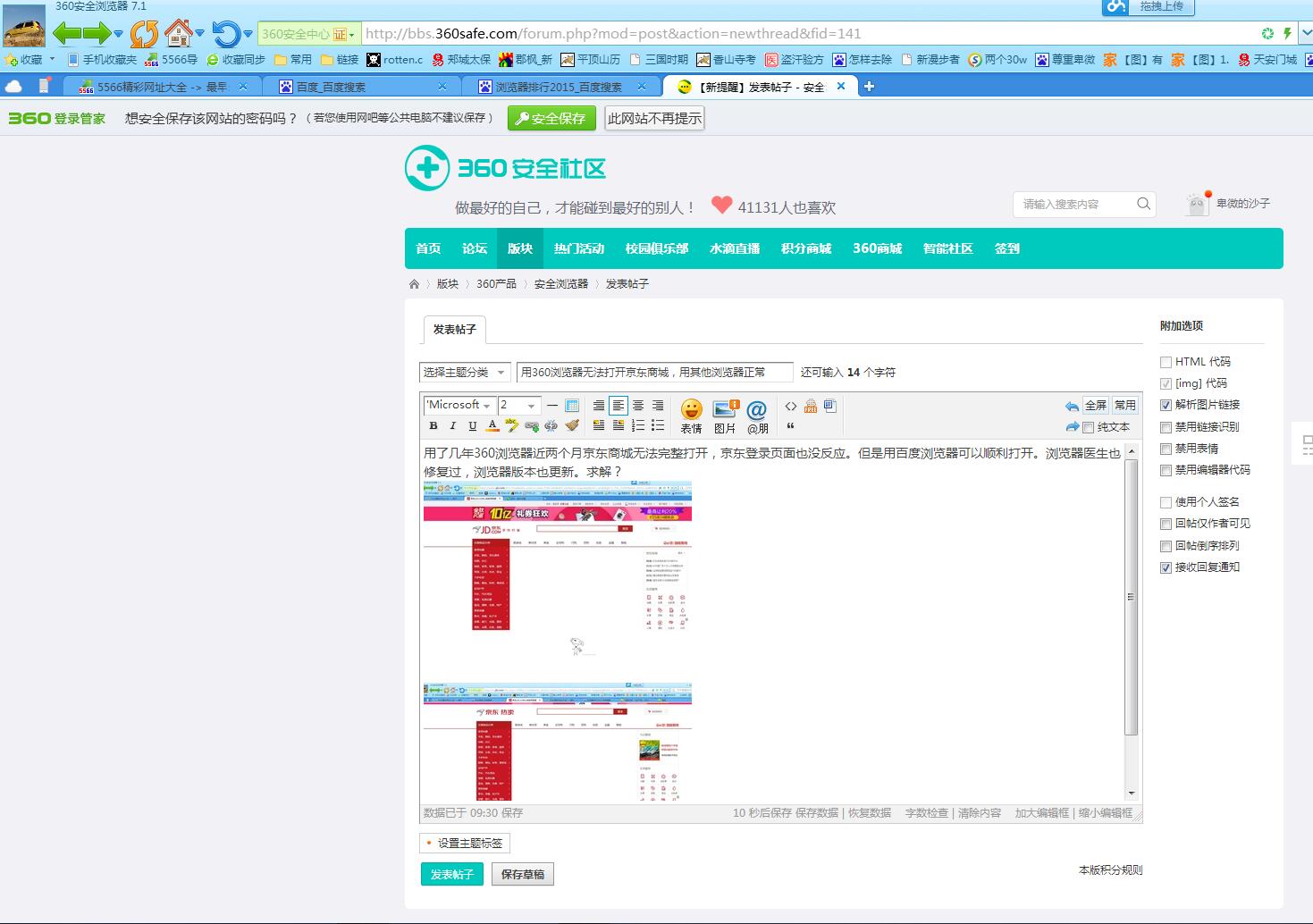This screenshot has width=1313, height=924.
Task: Check the 禁用链接识别 option
Action: (1166, 427)
